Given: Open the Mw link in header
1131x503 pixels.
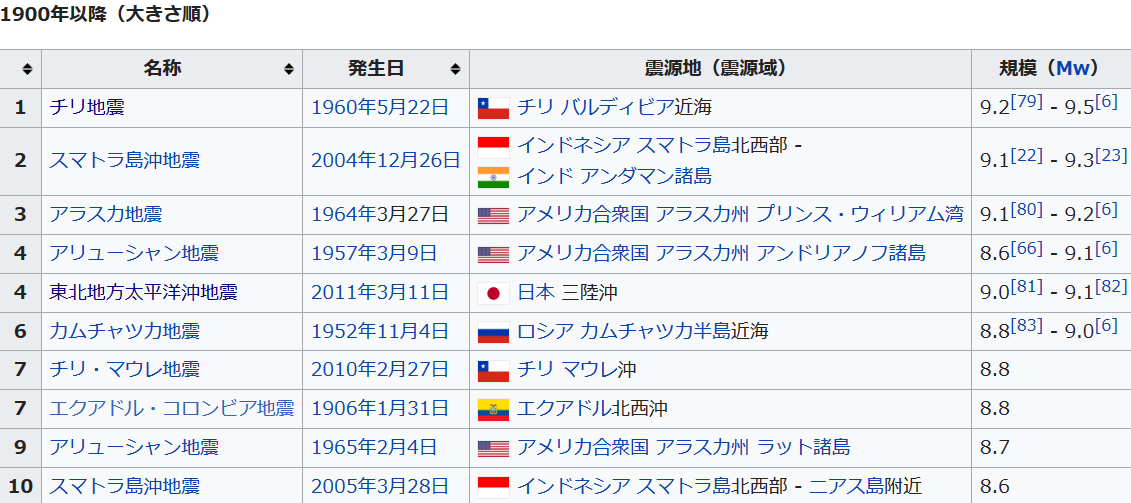Looking at the screenshot, I should click(1073, 69).
